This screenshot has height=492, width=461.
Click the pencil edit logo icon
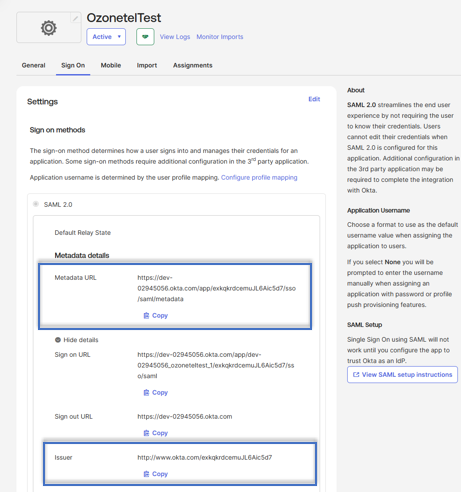coord(76,18)
